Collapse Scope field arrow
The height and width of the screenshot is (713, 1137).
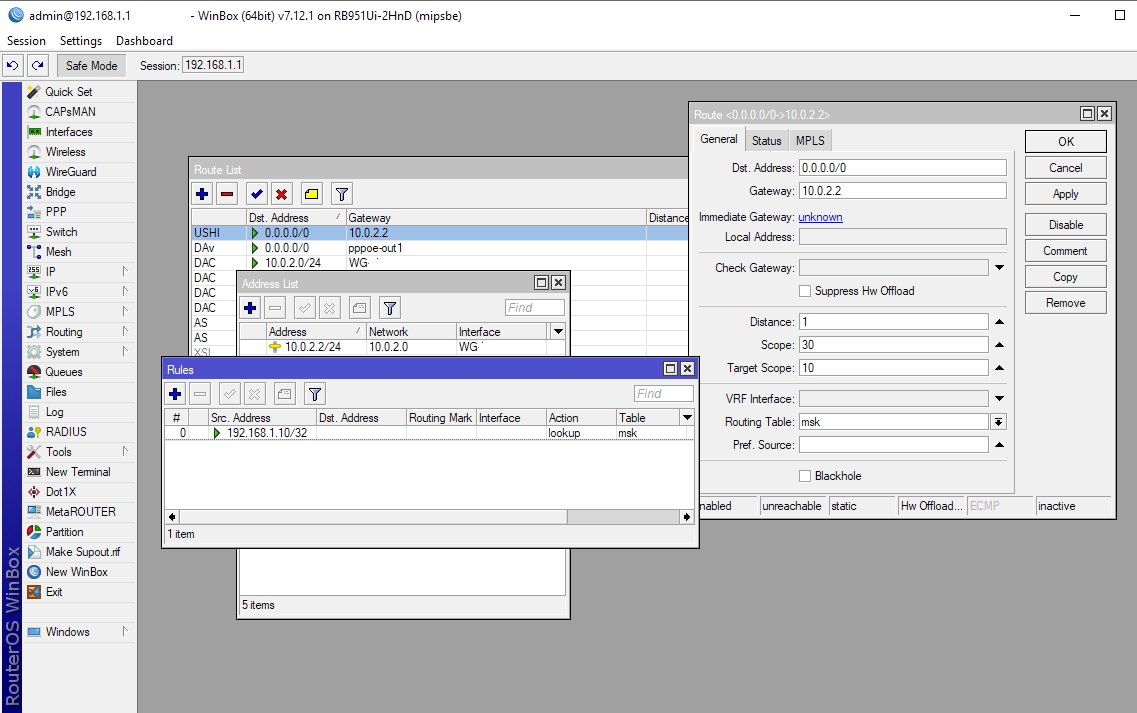point(999,345)
